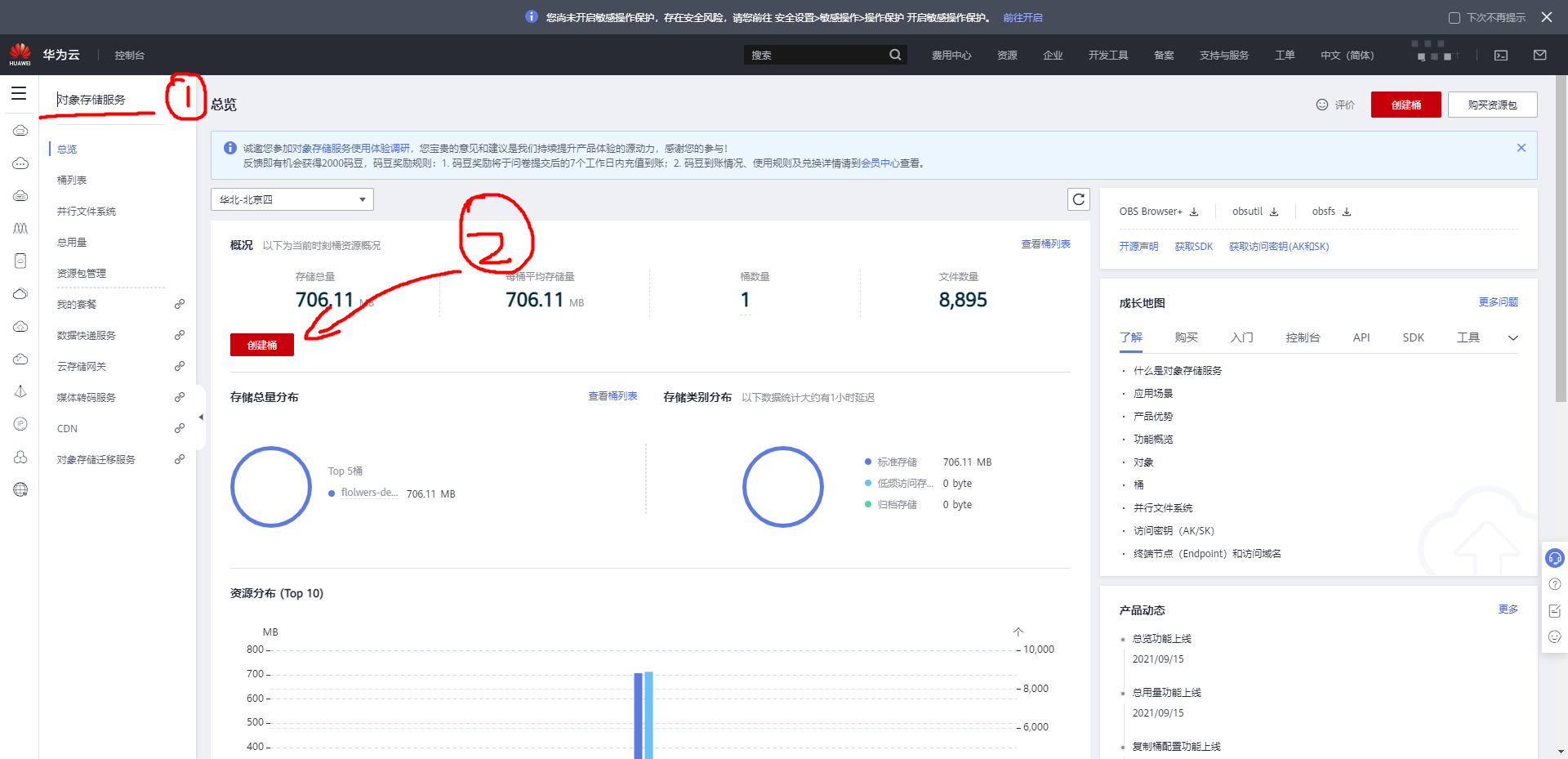The image size is (1568, 759).
Task: Switch to the SDK growth map tab
Action: coord(1414,337)
